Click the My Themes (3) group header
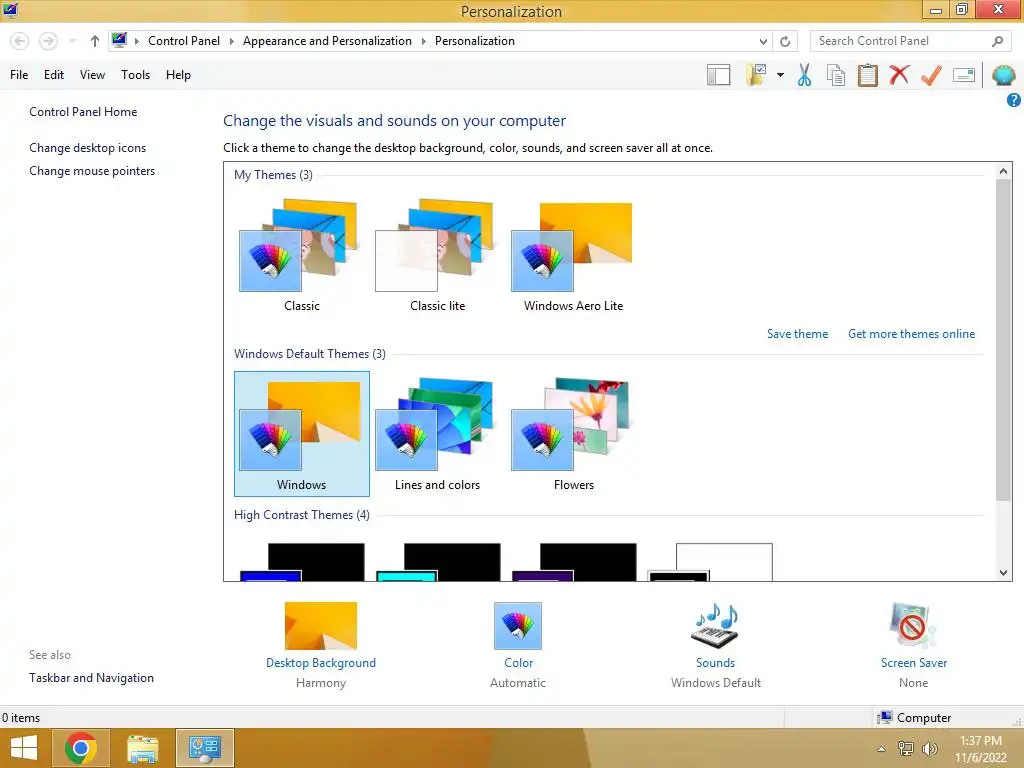This screenshot has width=1024, height=768. point(273,175)
